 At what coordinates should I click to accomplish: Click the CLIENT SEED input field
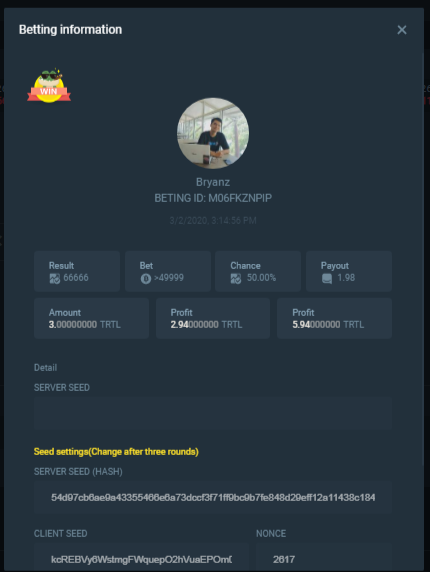[142, 557]
